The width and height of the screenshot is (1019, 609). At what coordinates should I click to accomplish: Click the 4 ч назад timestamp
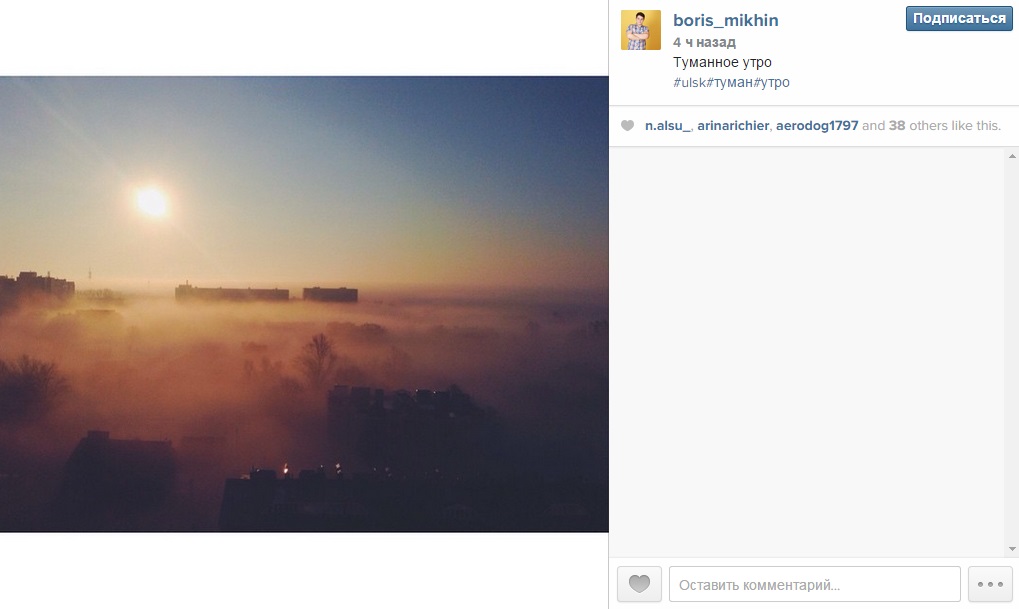pyautogui.click(x=704, y=42)
